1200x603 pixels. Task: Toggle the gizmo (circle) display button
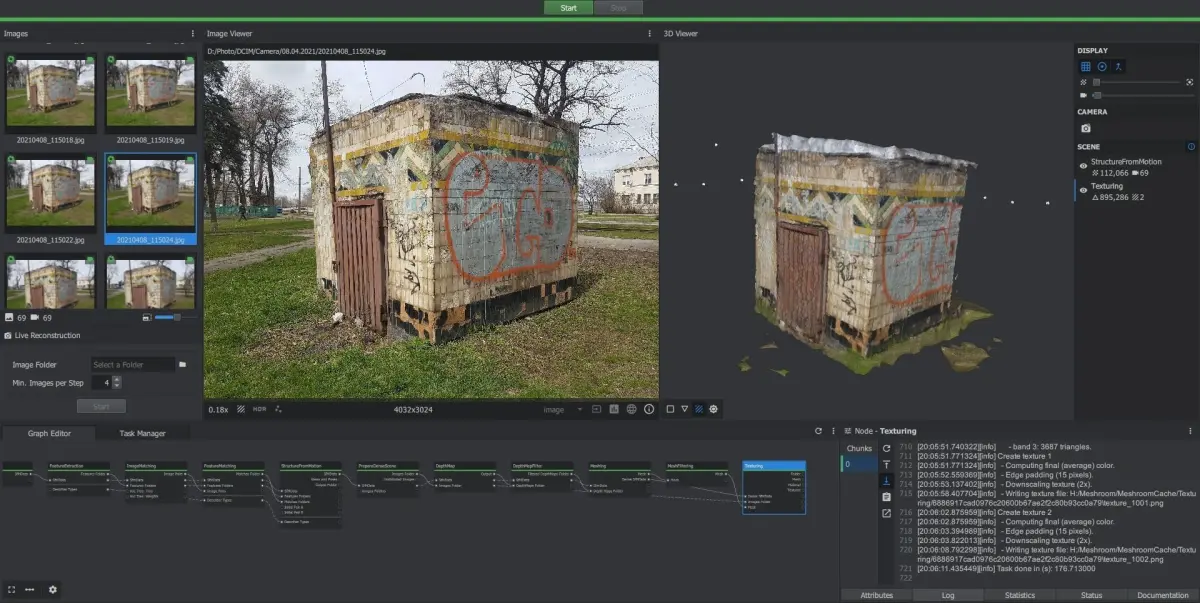[1102, 66]
